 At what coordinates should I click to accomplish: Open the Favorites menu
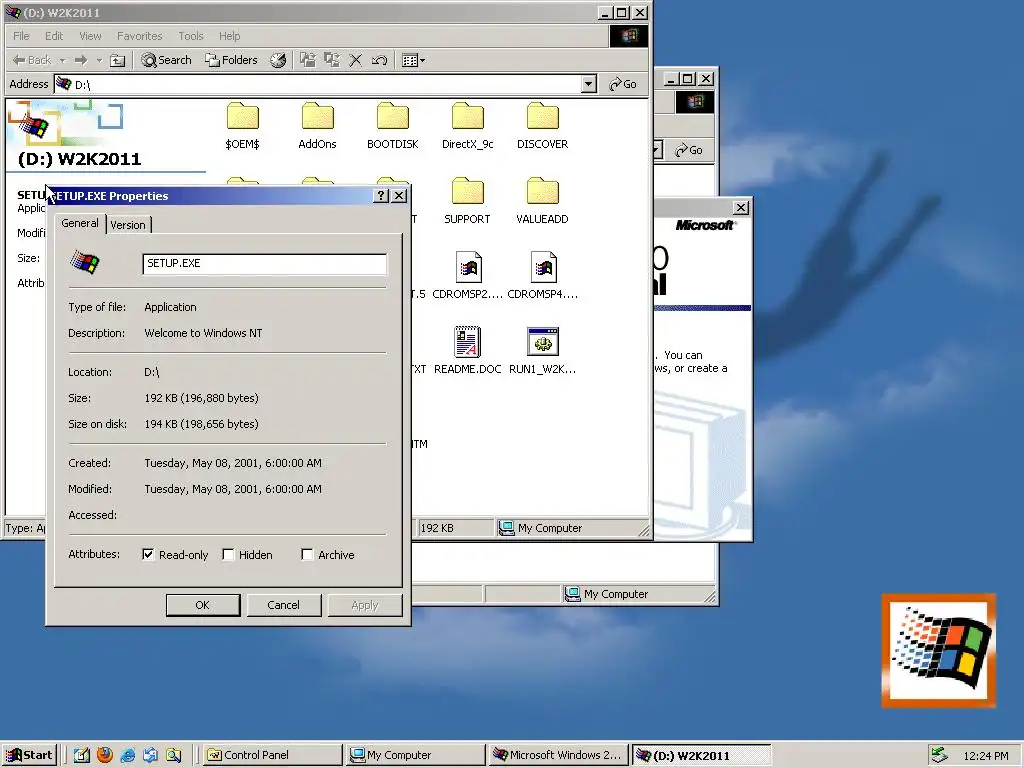(x=139, y=36)
